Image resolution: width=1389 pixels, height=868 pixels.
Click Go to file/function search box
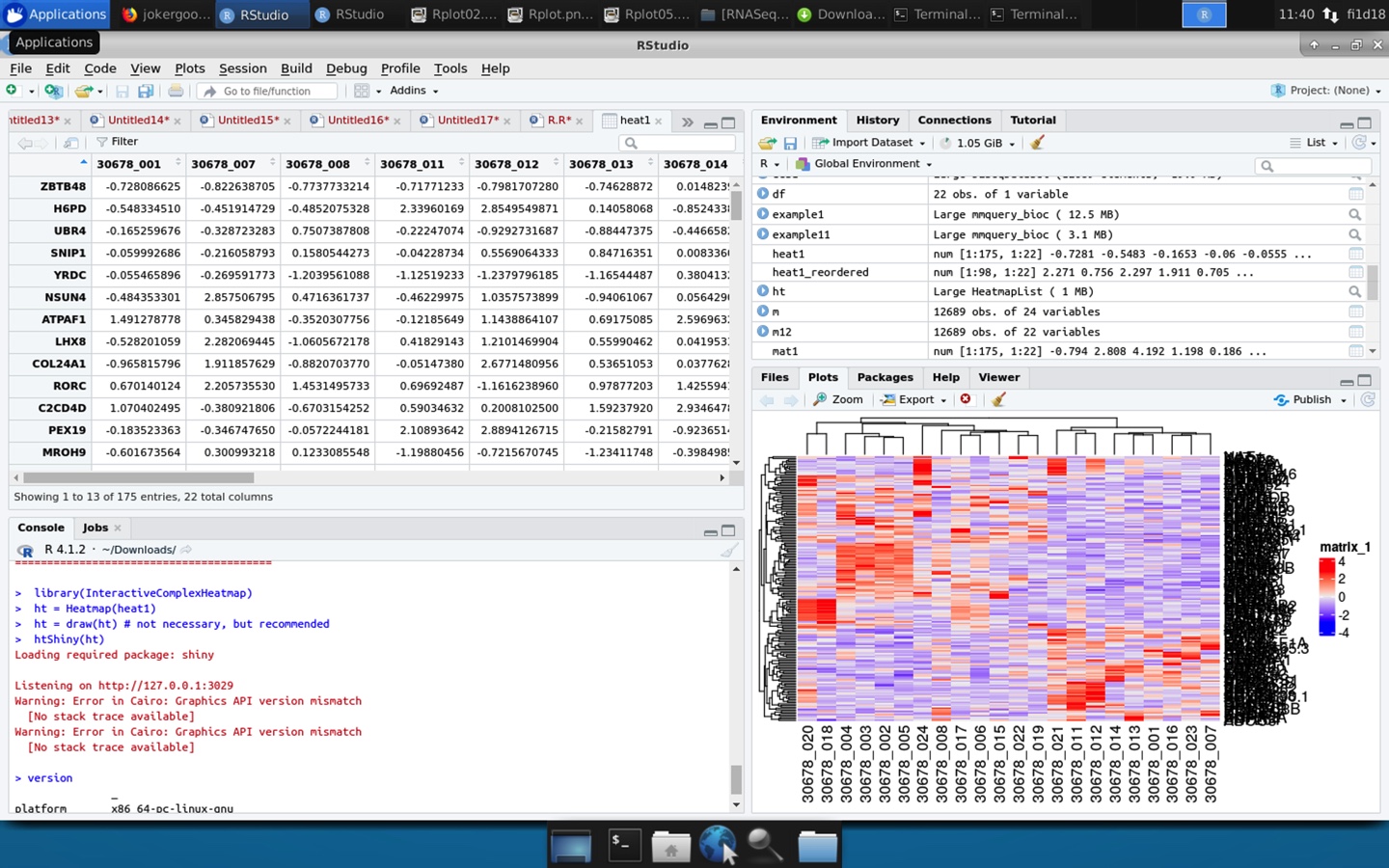(x=267, y=90)
